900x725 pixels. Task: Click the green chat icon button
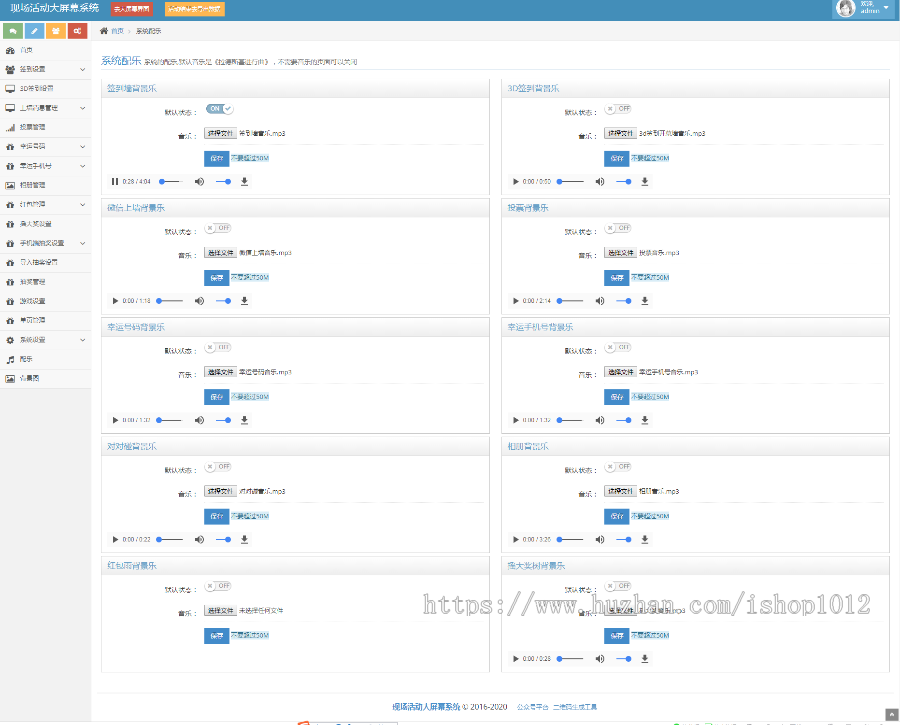pos(13,31)
